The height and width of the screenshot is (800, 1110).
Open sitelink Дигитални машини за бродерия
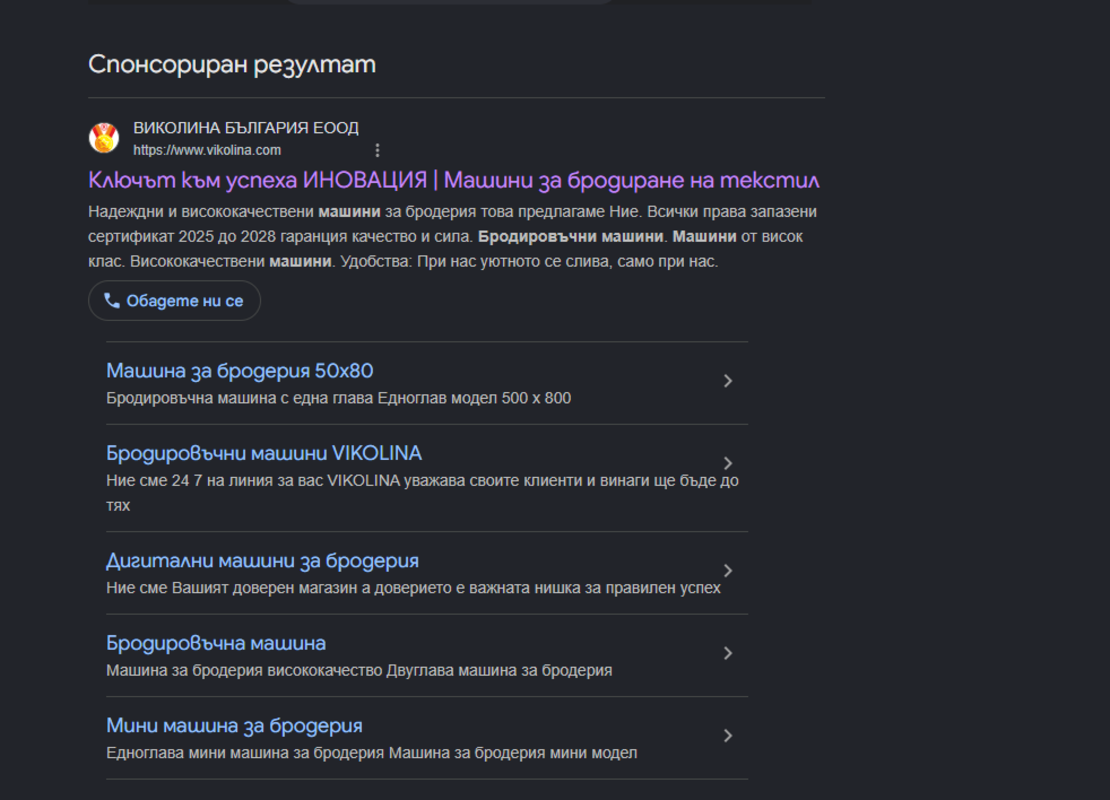tap(263, 561)
